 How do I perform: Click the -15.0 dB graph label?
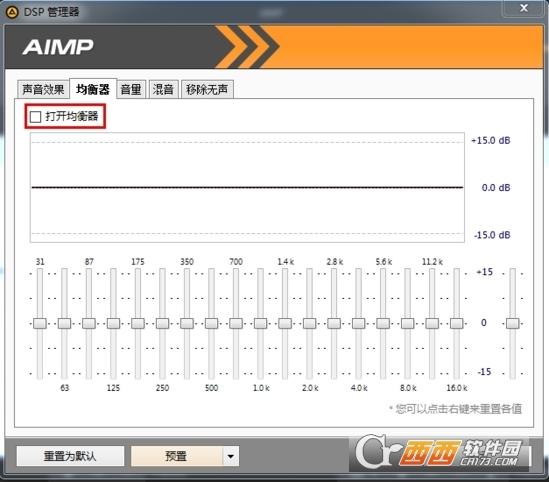492,235
